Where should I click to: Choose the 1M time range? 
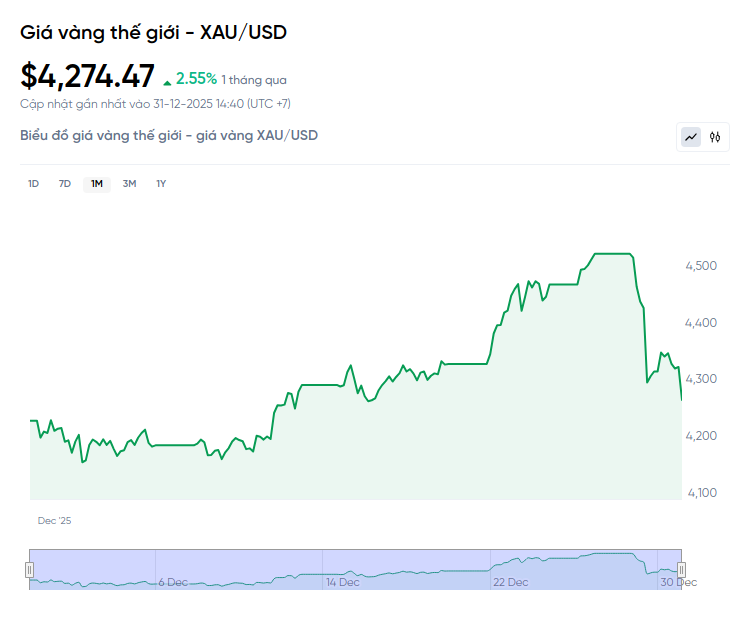tap(97, 183)
